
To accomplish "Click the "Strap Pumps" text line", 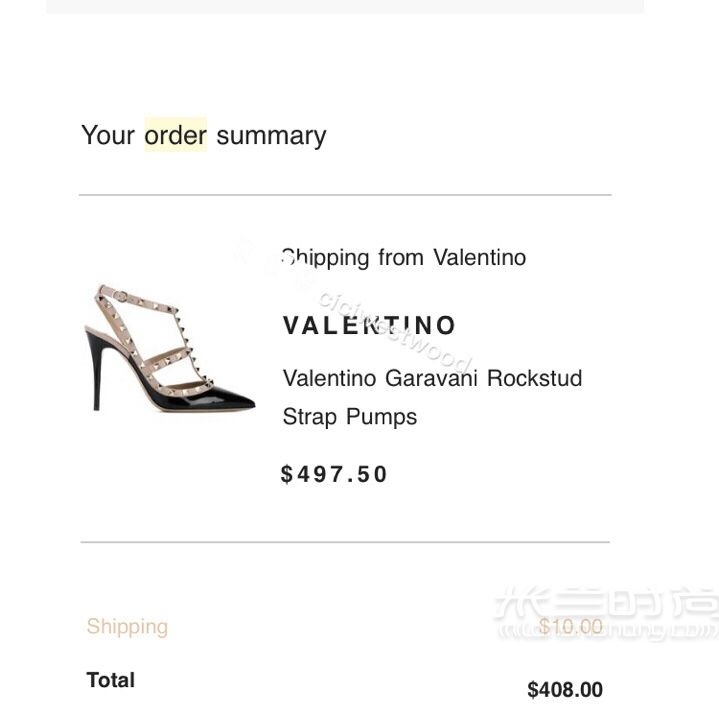I will pyautogui.click(x=349, y=417).
